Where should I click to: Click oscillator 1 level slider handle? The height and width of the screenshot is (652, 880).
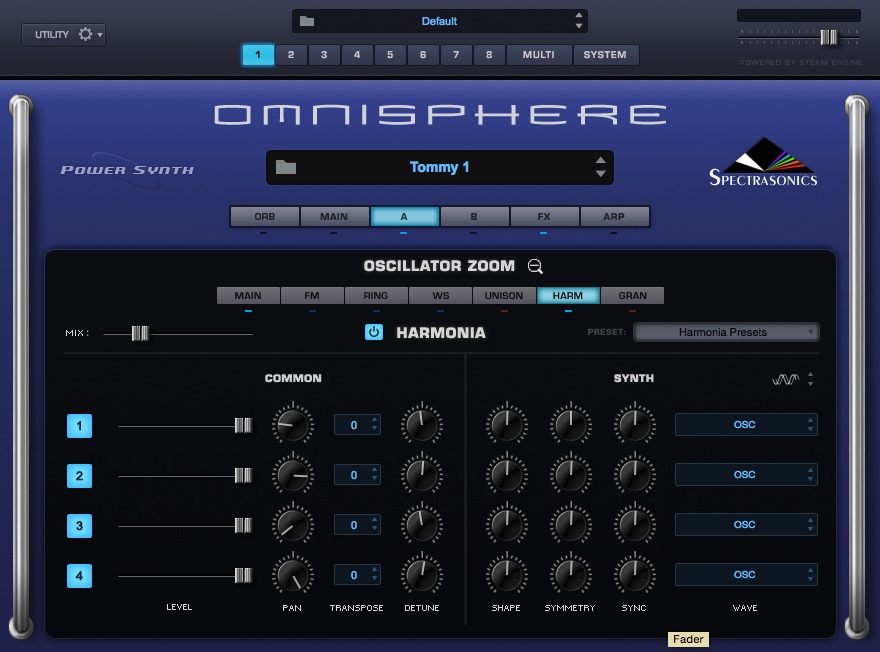click(243, 426)
